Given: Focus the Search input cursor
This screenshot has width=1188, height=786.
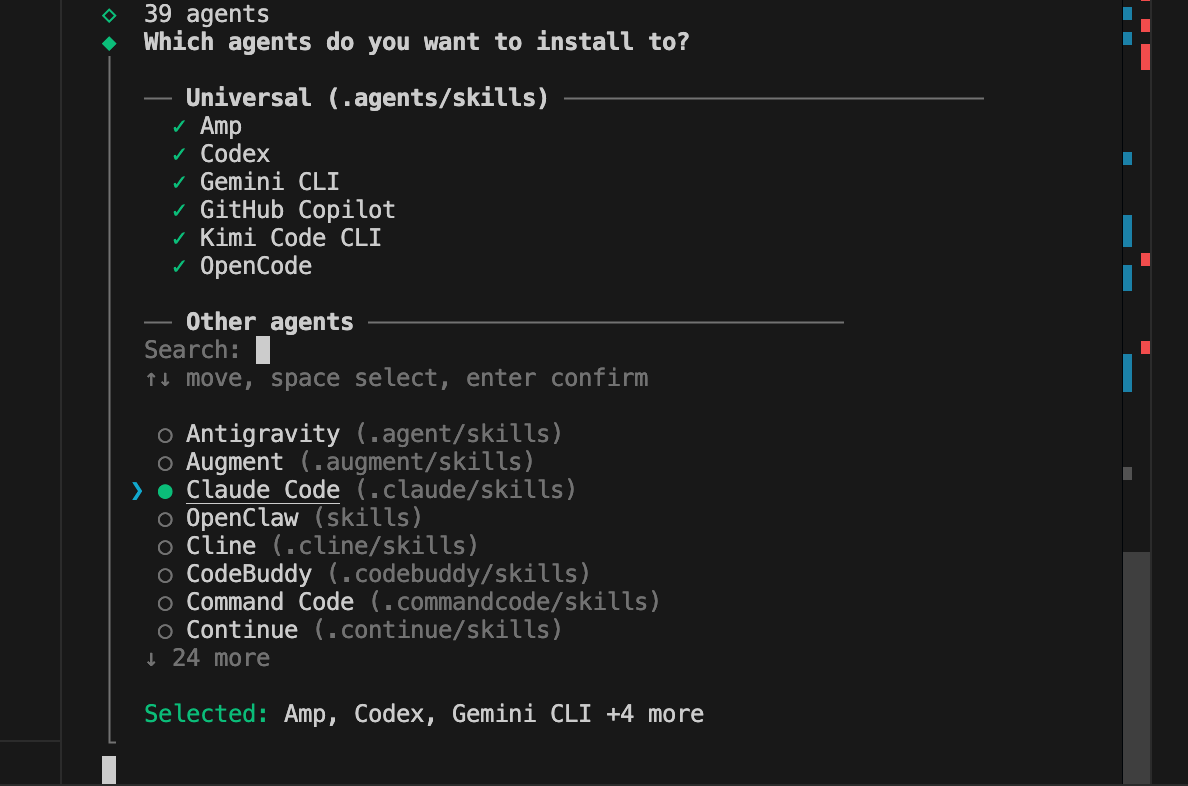Looking at the screenshot, I should (263, 350).
